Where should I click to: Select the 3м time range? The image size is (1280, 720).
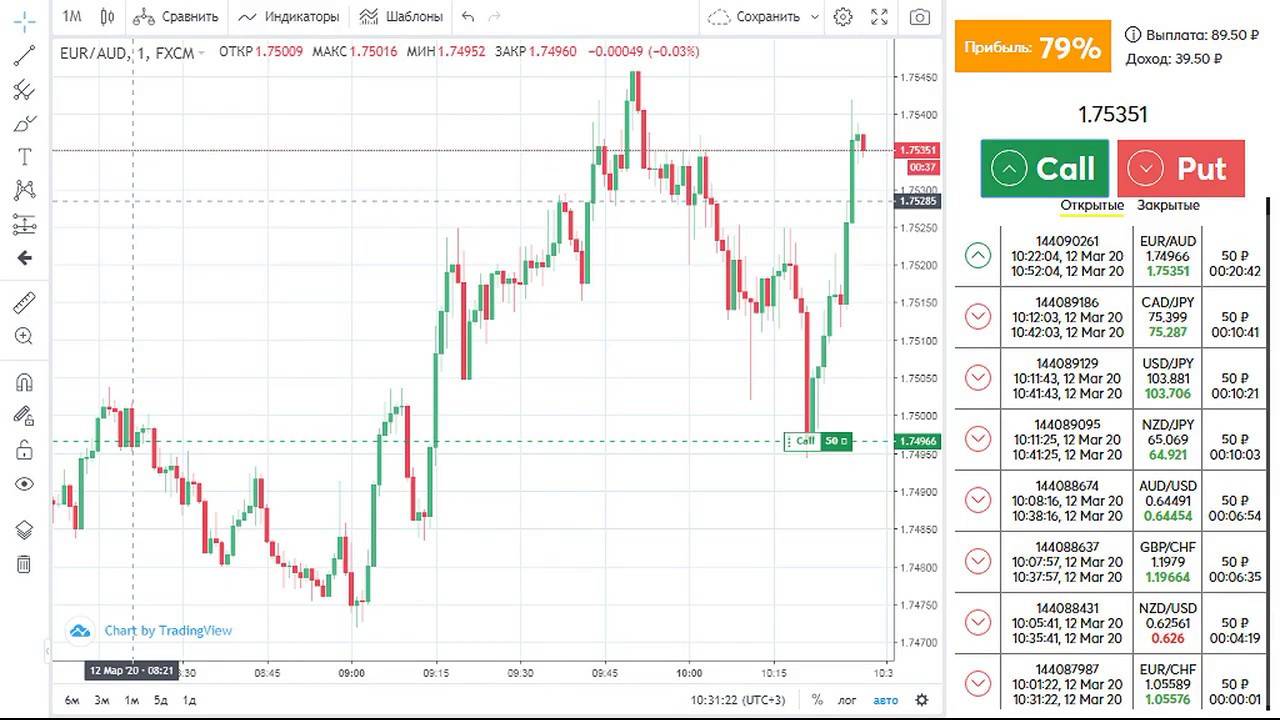coord(102,700)
